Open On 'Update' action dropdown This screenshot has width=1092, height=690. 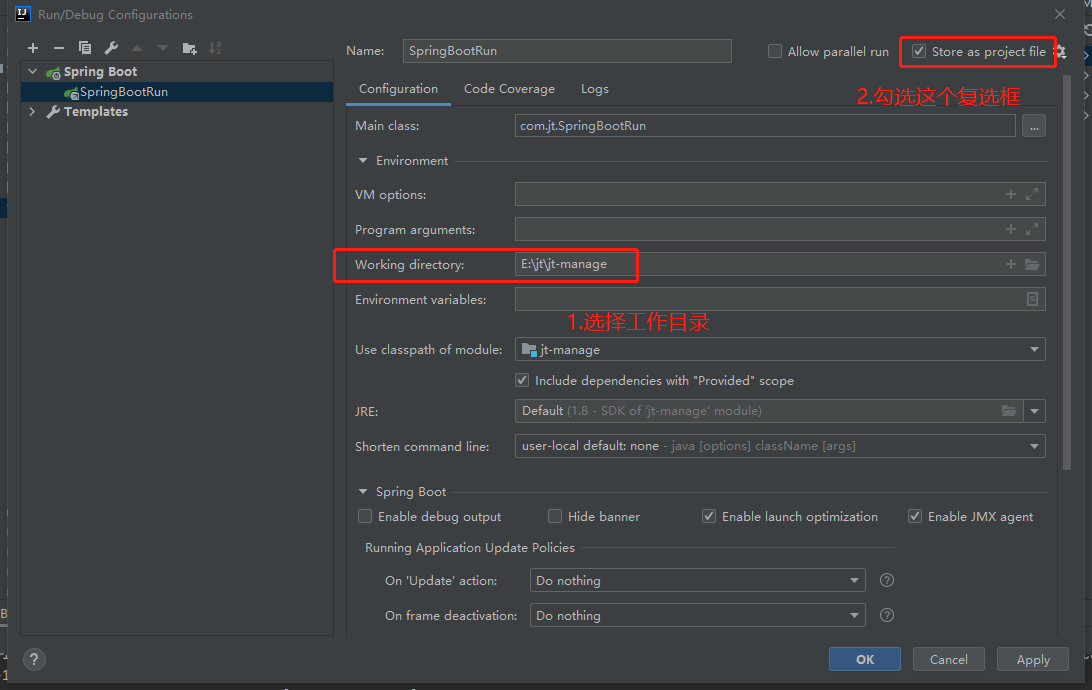[855, 581]
